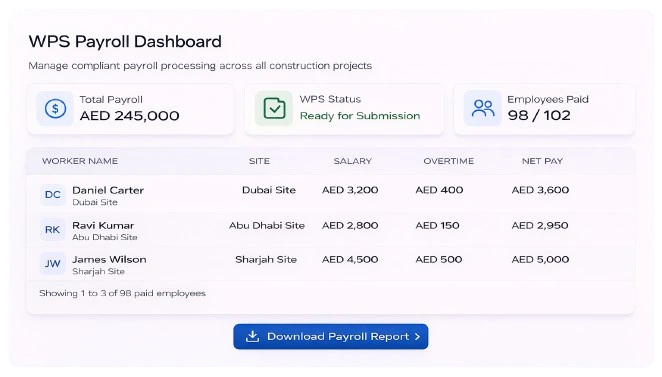Select net pay value AED 2,950
The height and width of the screenshot is (377, 662).
click(540, 225)
